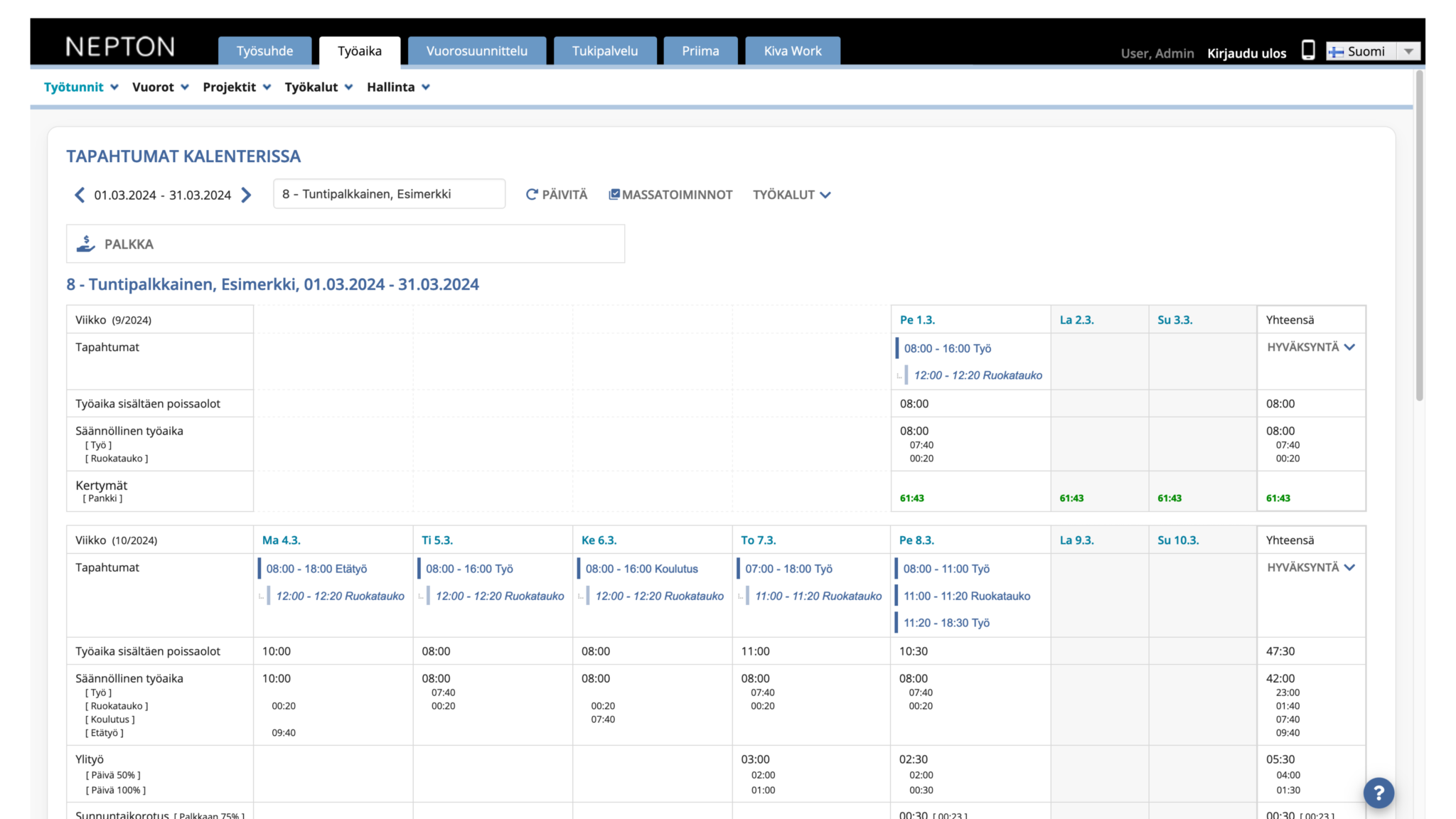Expand the TYÖKALUT toolbar dropdown

click(792, 195)
